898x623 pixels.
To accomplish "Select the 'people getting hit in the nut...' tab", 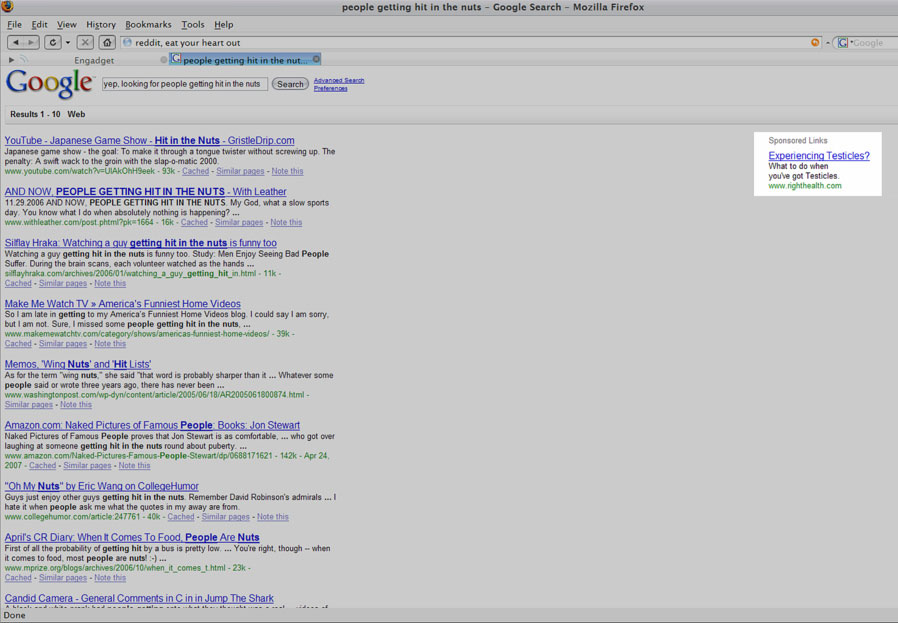I will [245, 60].
